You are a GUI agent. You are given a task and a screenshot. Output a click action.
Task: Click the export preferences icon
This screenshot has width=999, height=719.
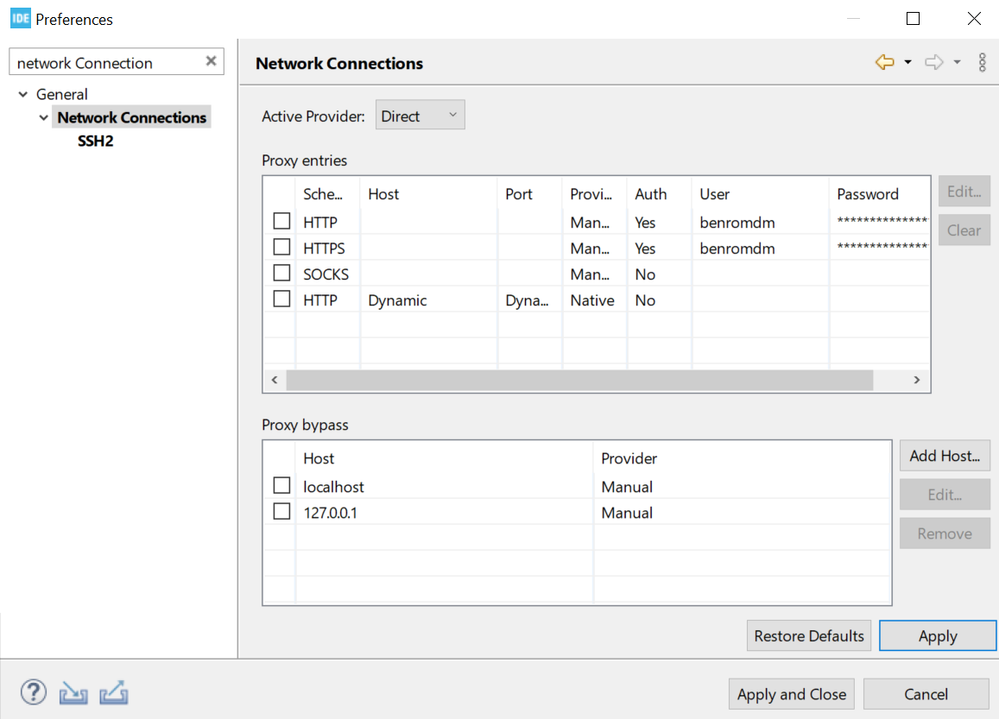click(x=113, y=692)
